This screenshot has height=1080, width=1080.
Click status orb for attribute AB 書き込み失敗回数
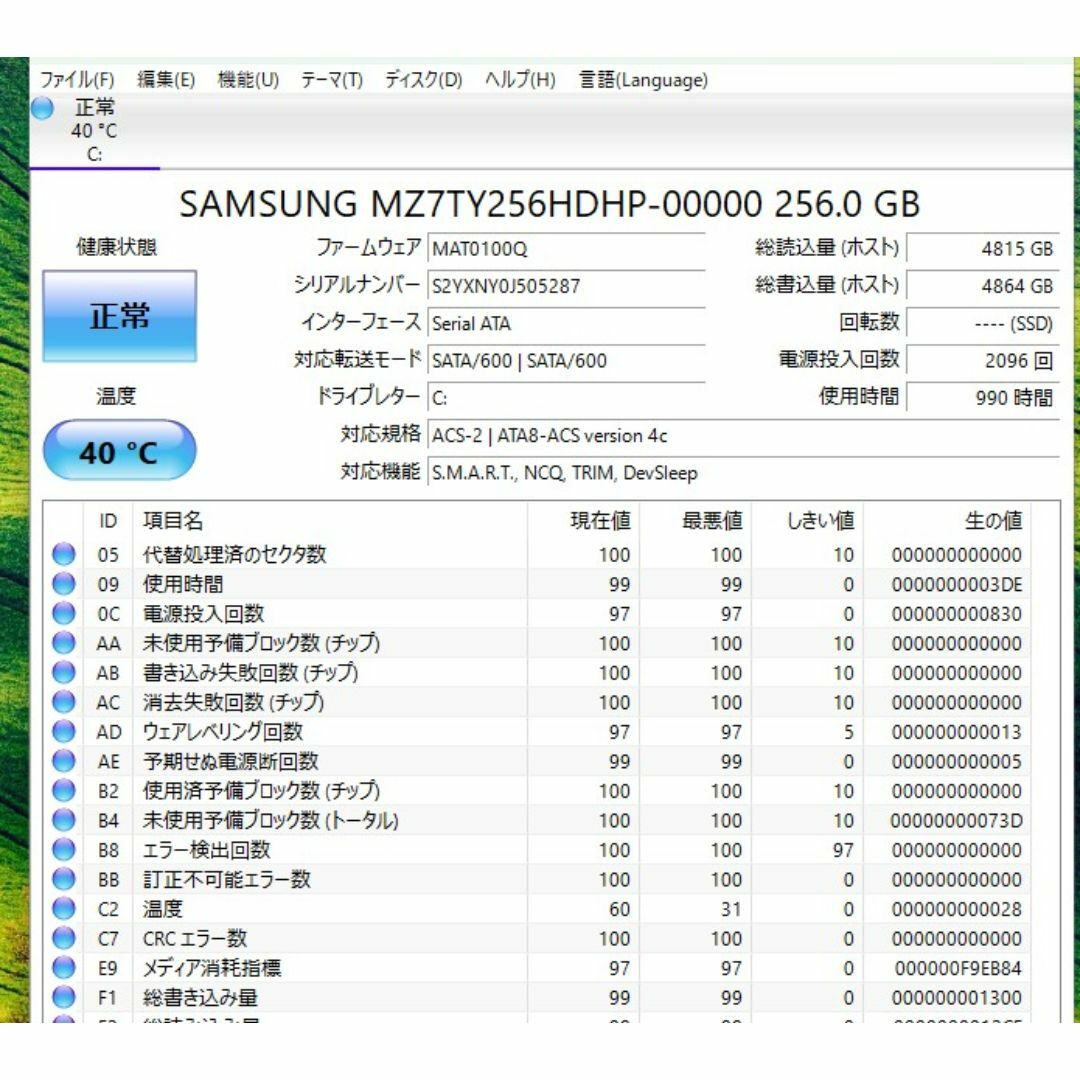(64, 672)
